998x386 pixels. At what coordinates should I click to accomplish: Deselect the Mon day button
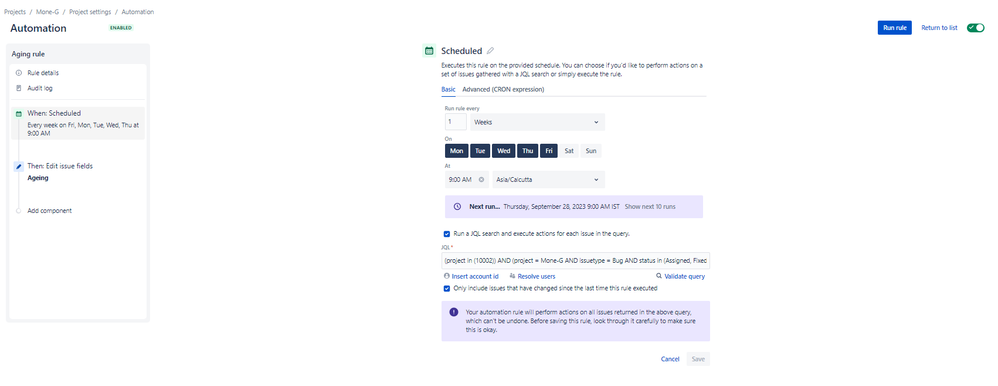point(456,151)
